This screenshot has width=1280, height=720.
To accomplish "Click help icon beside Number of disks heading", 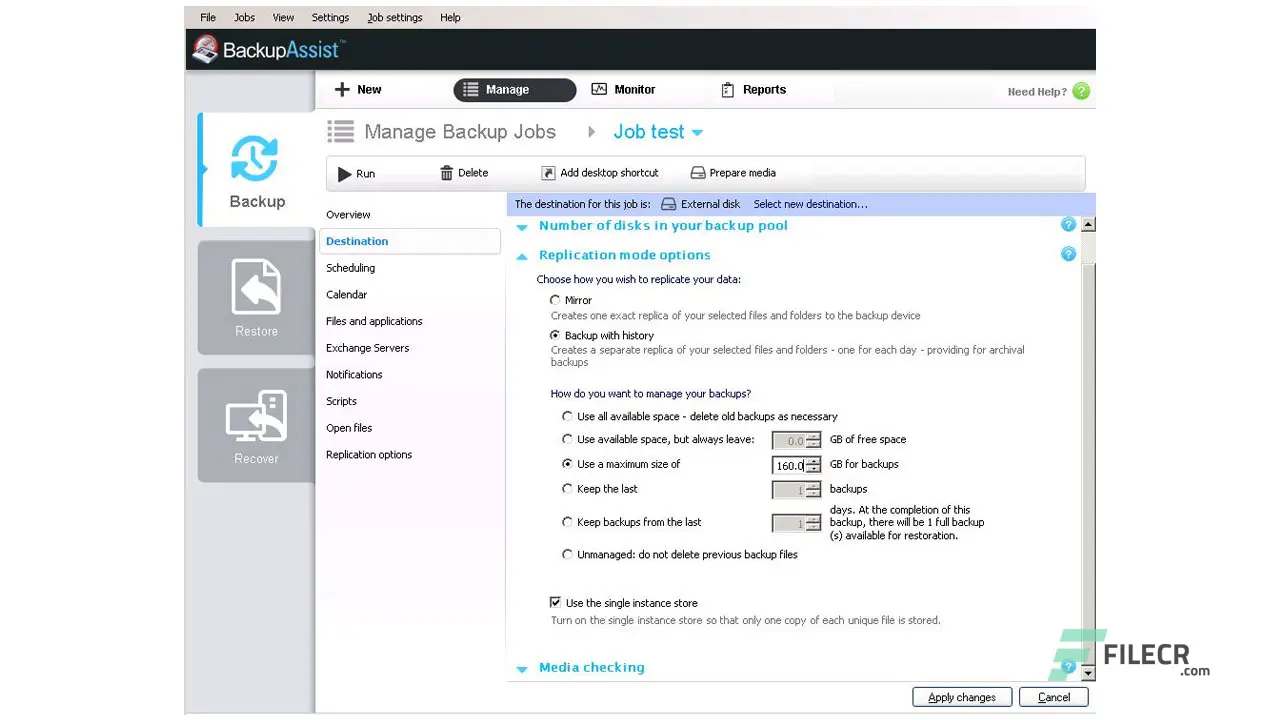I will (1068, 225).
